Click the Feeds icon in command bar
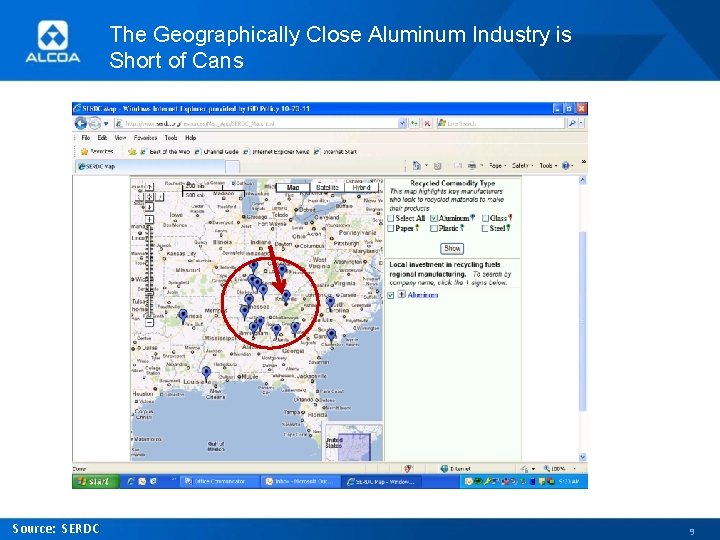The height and width of the screenshot is (540, 720). (x=438, y=166)
